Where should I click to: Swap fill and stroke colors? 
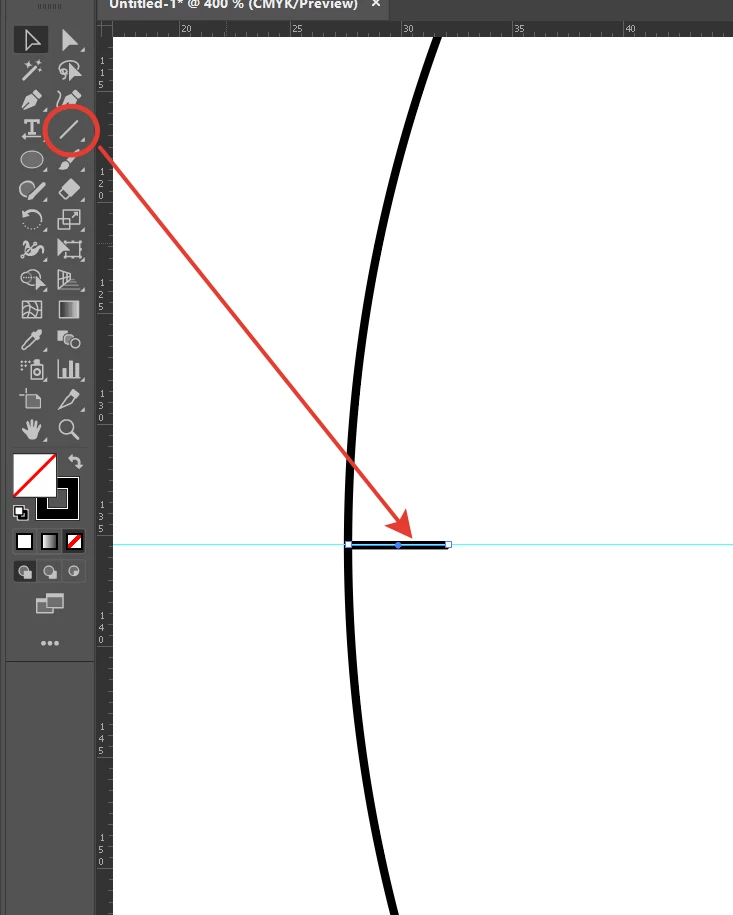75,462
